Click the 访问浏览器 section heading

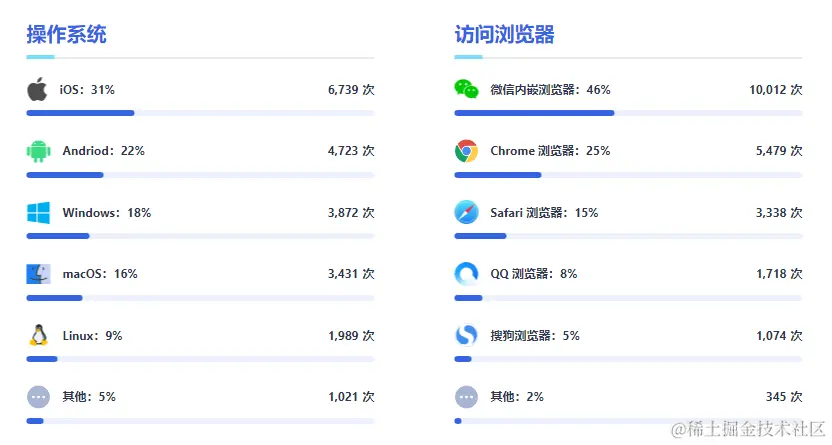(505, 34)
